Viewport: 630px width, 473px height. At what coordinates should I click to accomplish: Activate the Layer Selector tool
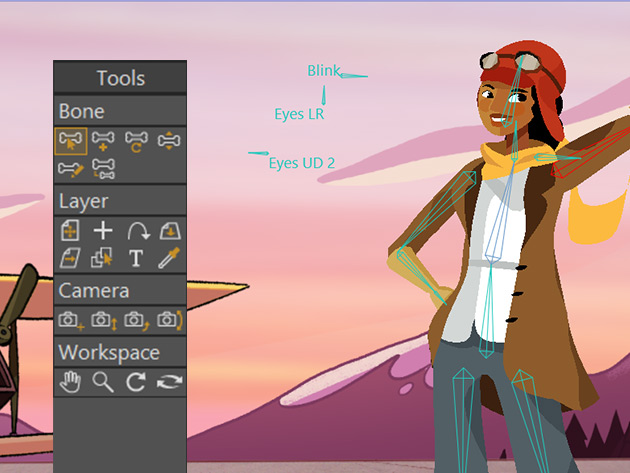tap(102, 258)
